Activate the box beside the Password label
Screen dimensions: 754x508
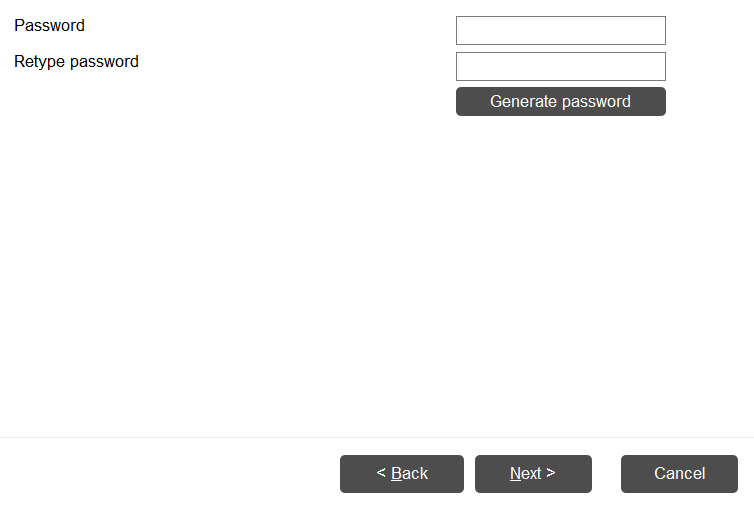coord(560,30)
